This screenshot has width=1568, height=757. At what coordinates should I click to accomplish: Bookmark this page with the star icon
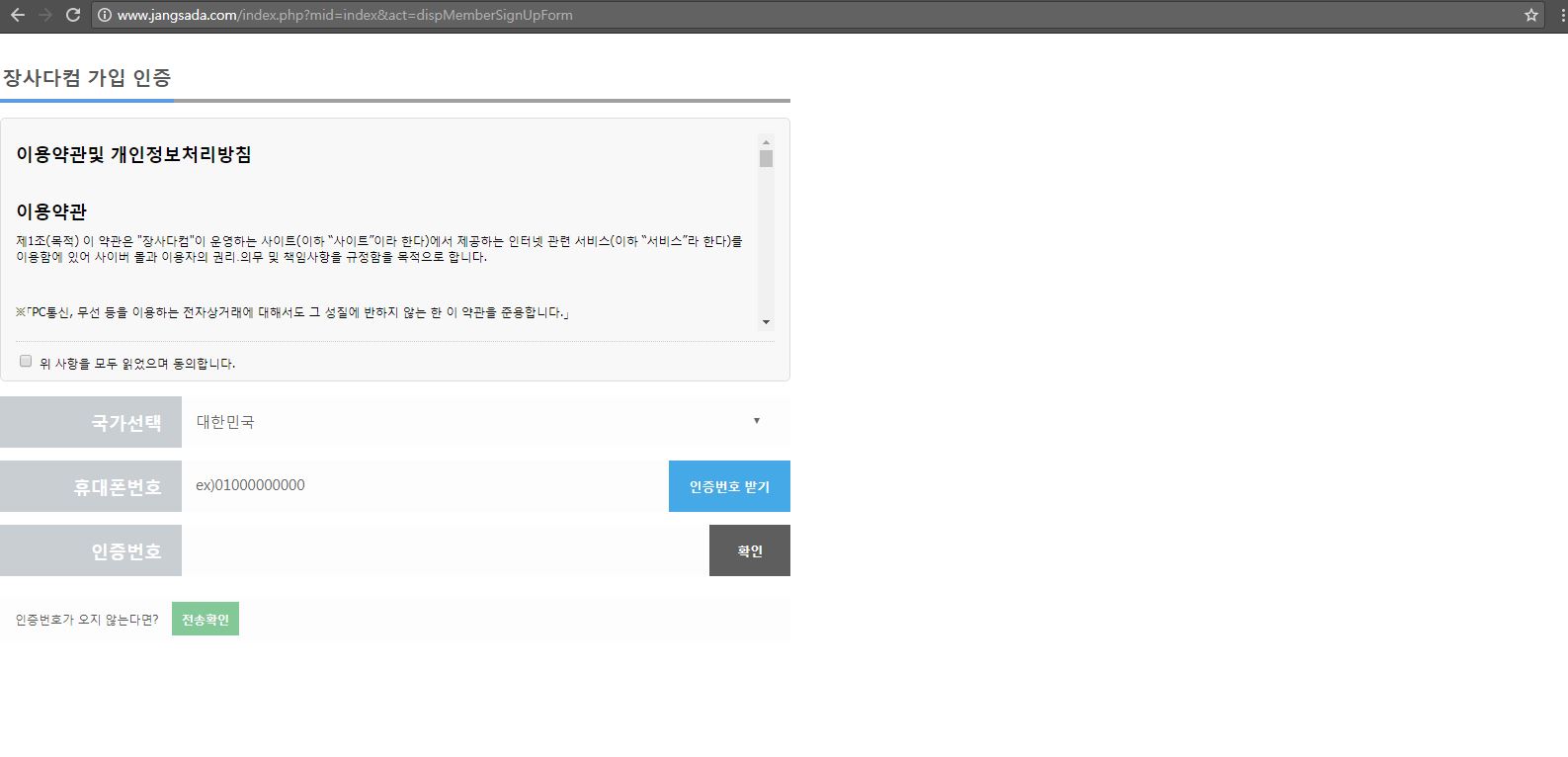[x=1531, y=15]
